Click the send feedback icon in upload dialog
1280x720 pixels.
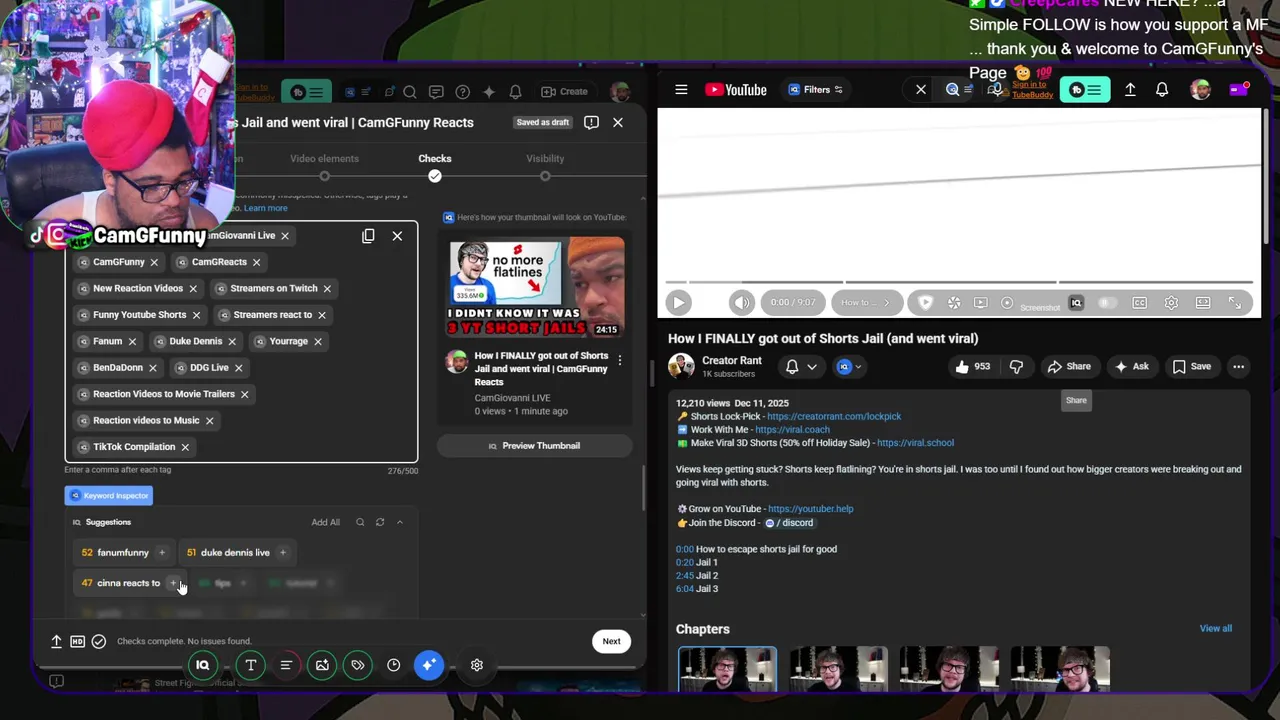pos(591,122)
